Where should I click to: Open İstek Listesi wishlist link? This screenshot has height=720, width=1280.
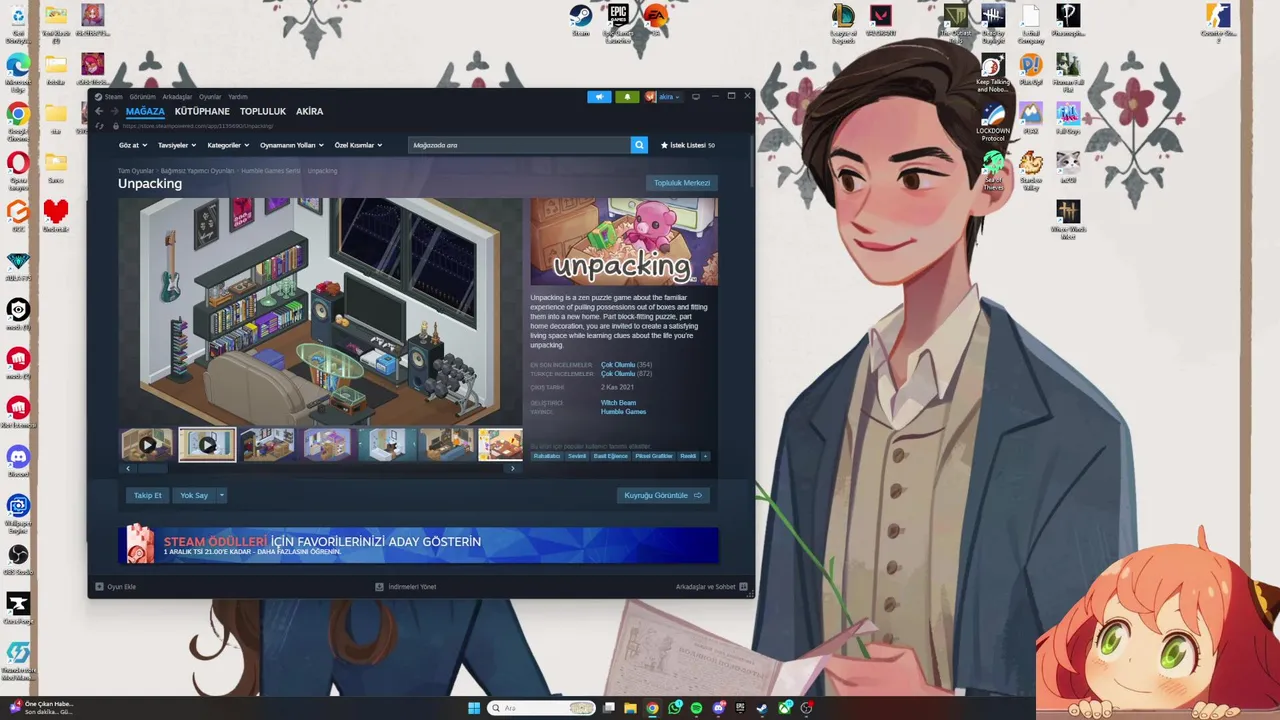(x=688, y=145)
